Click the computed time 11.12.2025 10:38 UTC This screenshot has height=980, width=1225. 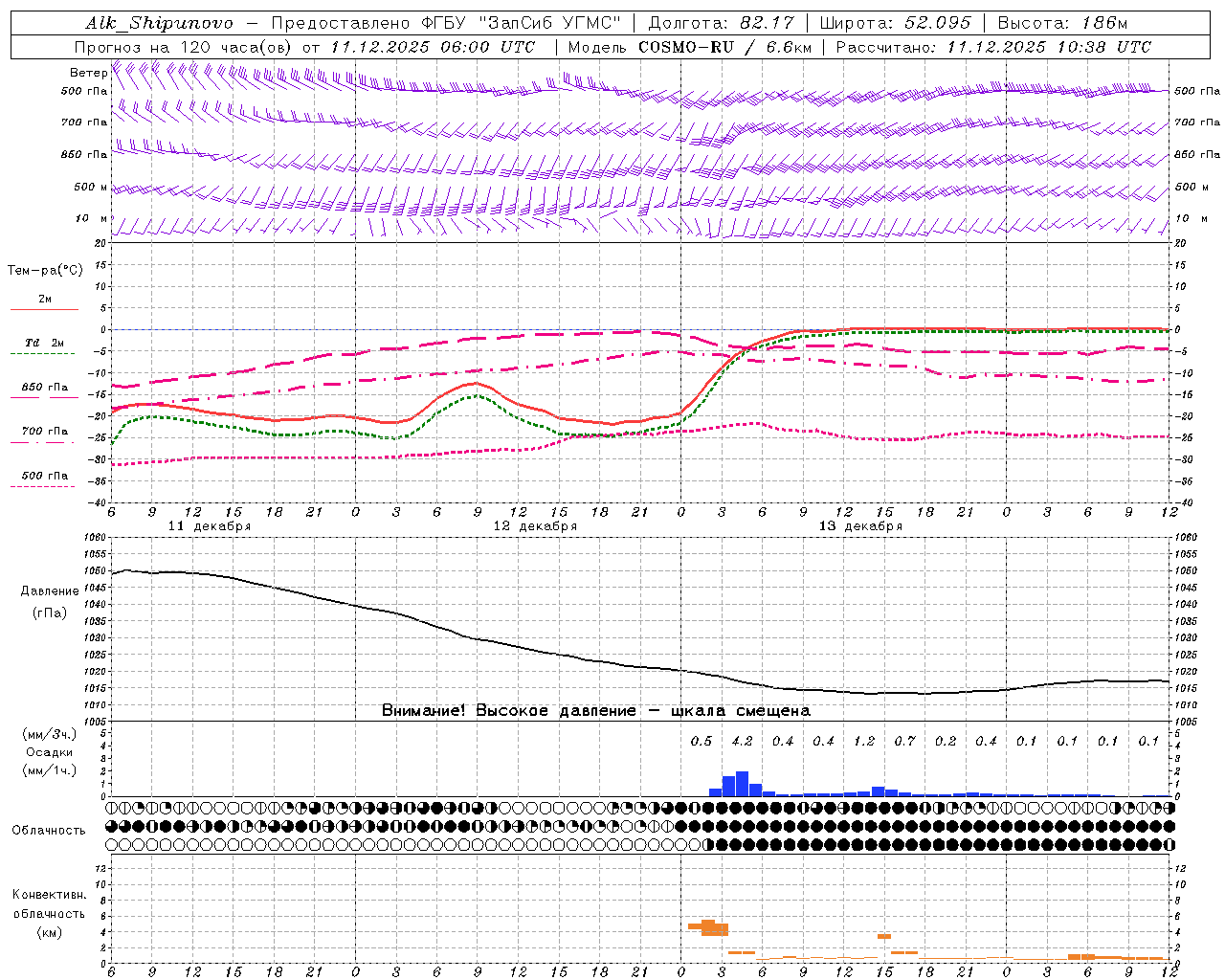1049,47
